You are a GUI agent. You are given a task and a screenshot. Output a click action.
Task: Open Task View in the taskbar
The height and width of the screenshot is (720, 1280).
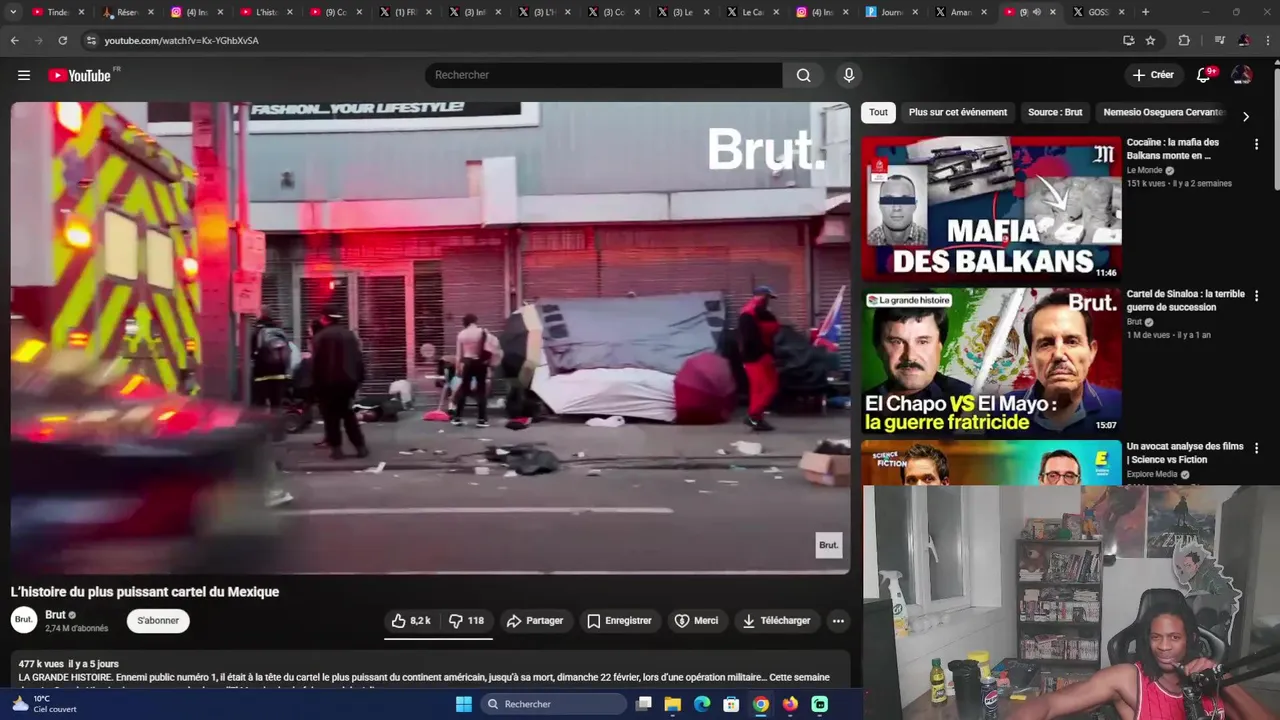pos(643,704)
